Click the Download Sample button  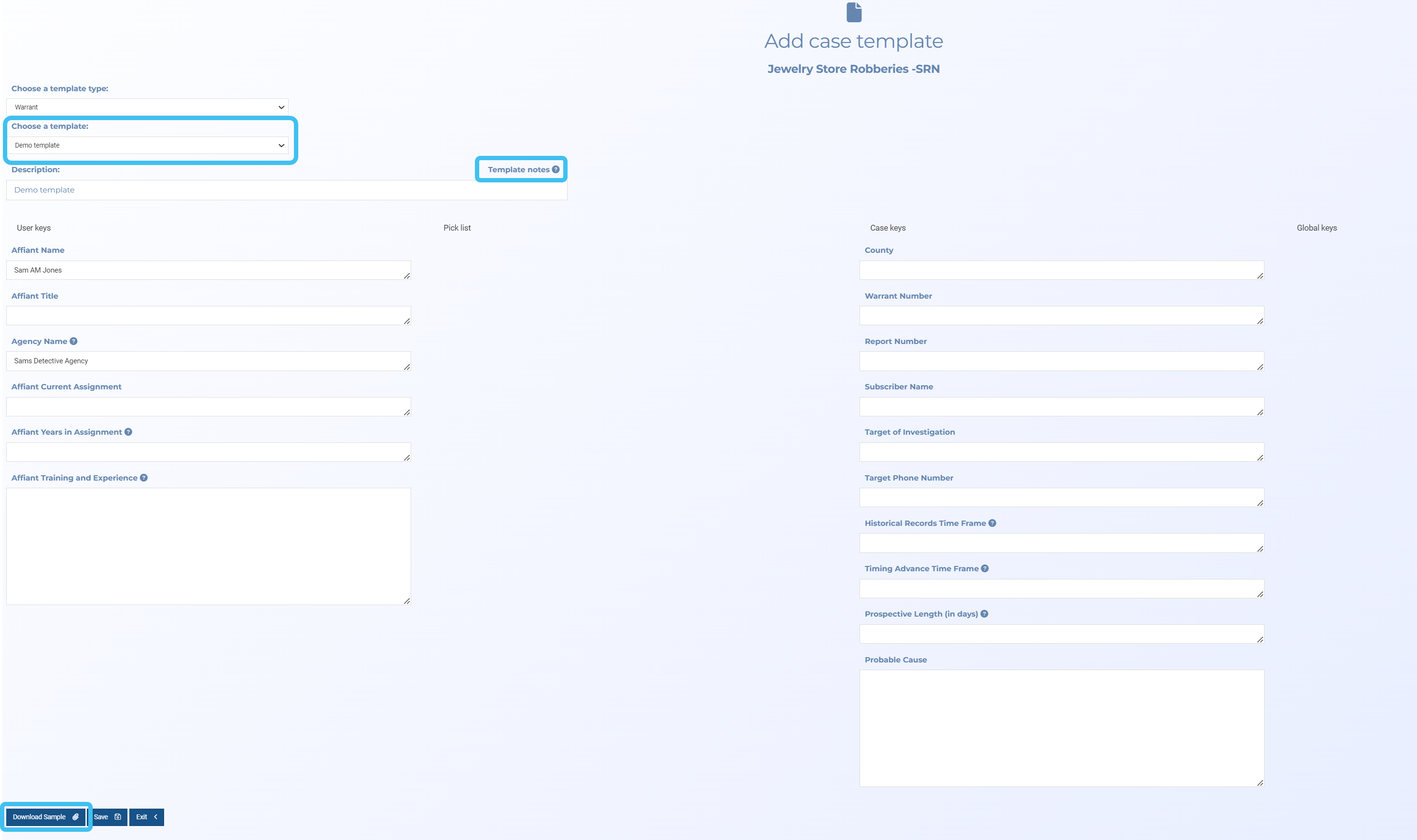(45, 817)
